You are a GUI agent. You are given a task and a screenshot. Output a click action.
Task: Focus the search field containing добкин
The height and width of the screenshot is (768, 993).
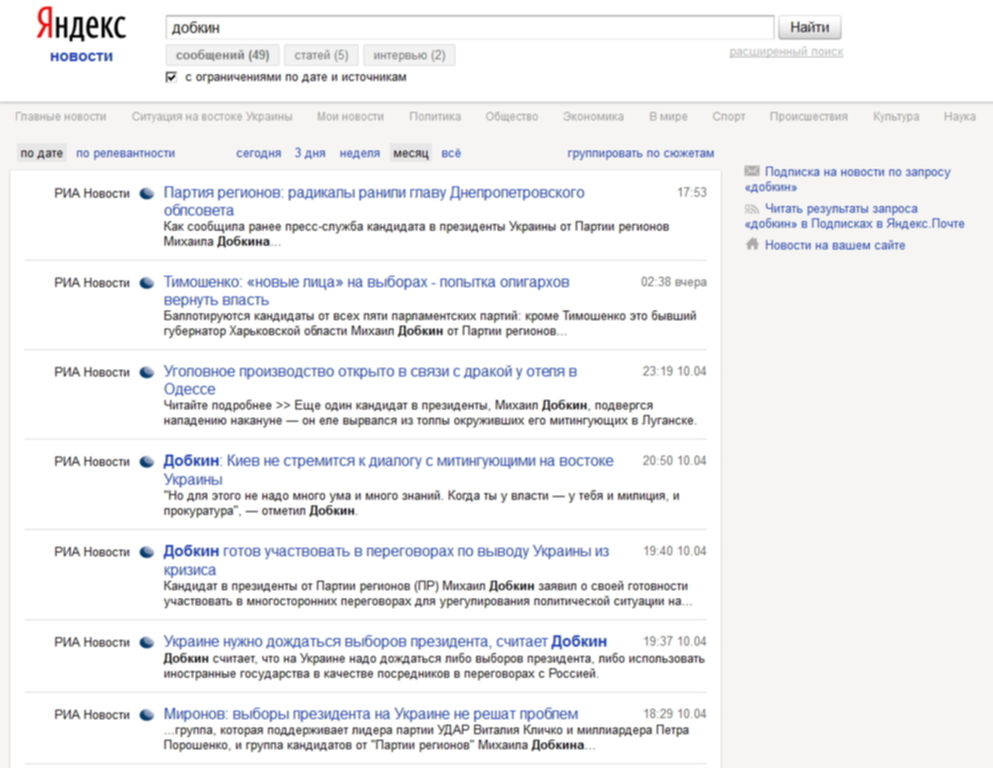469,28
